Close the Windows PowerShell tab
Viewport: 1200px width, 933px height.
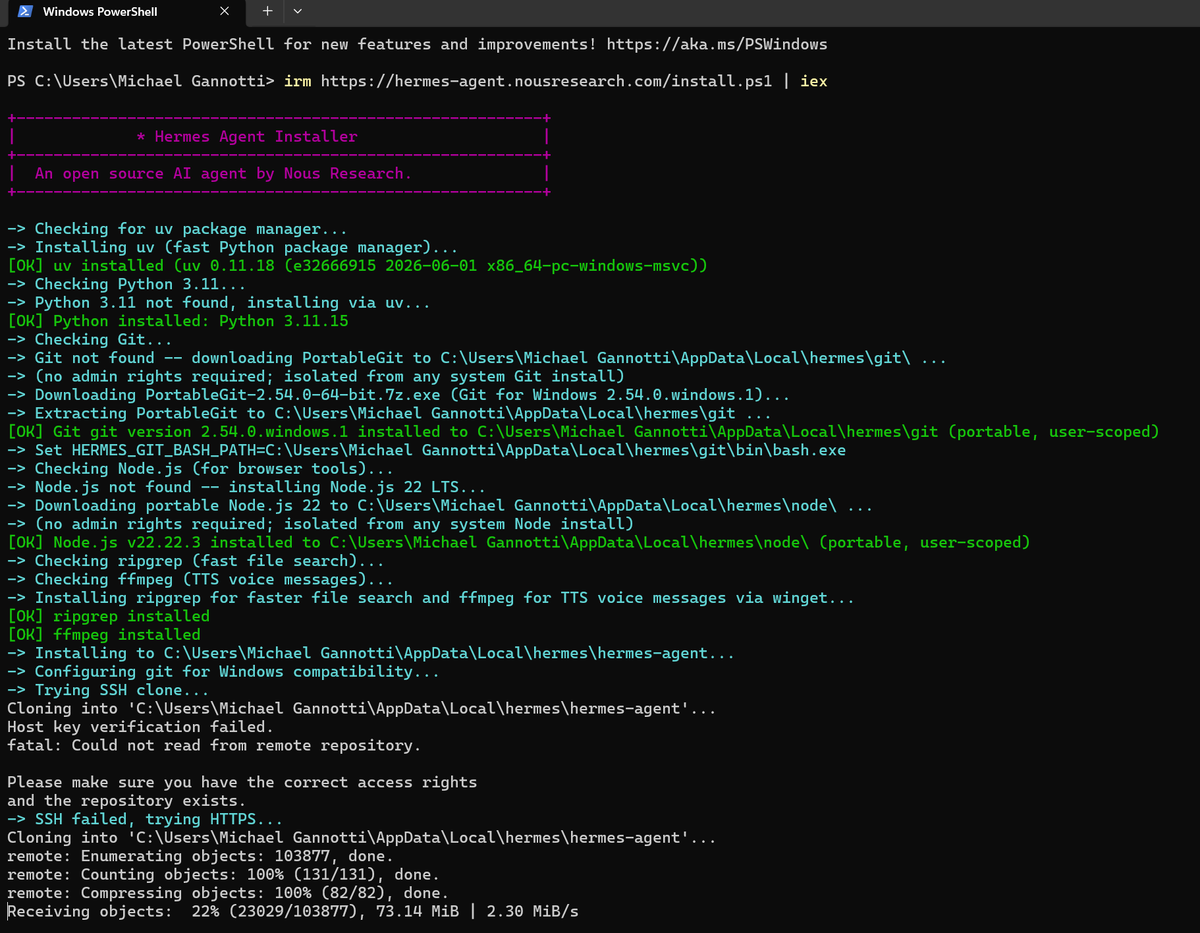coord(224,12)
